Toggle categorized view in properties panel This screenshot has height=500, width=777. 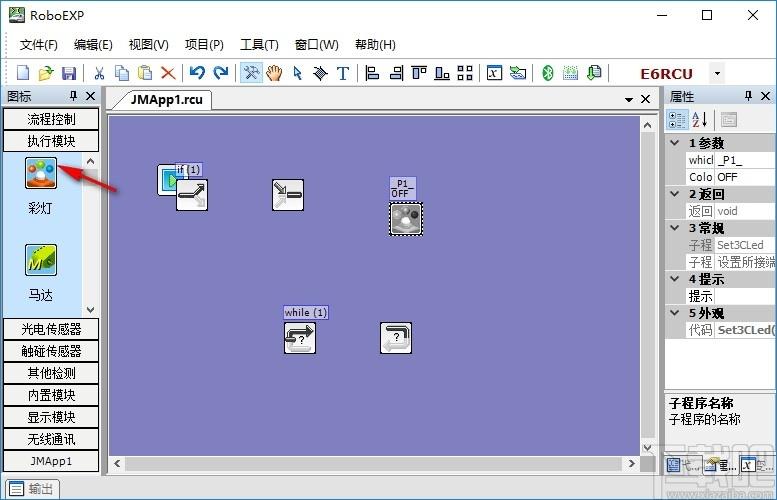click(x=677, y=119)
